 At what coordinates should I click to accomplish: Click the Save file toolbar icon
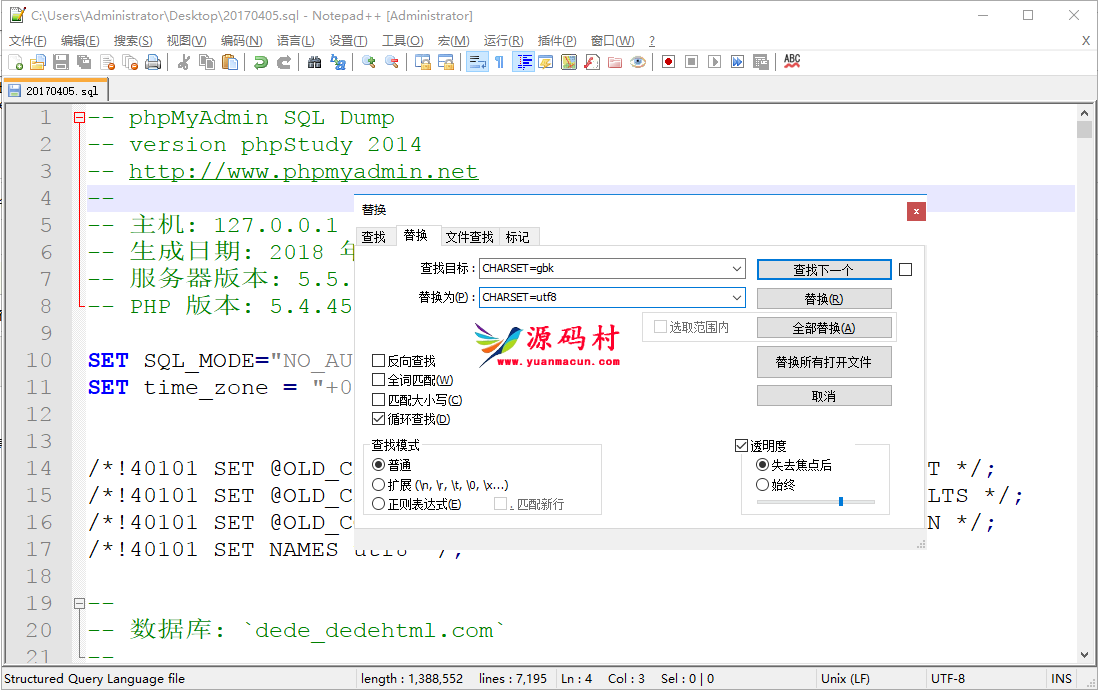pyautogui.click(x=61, y=61)
